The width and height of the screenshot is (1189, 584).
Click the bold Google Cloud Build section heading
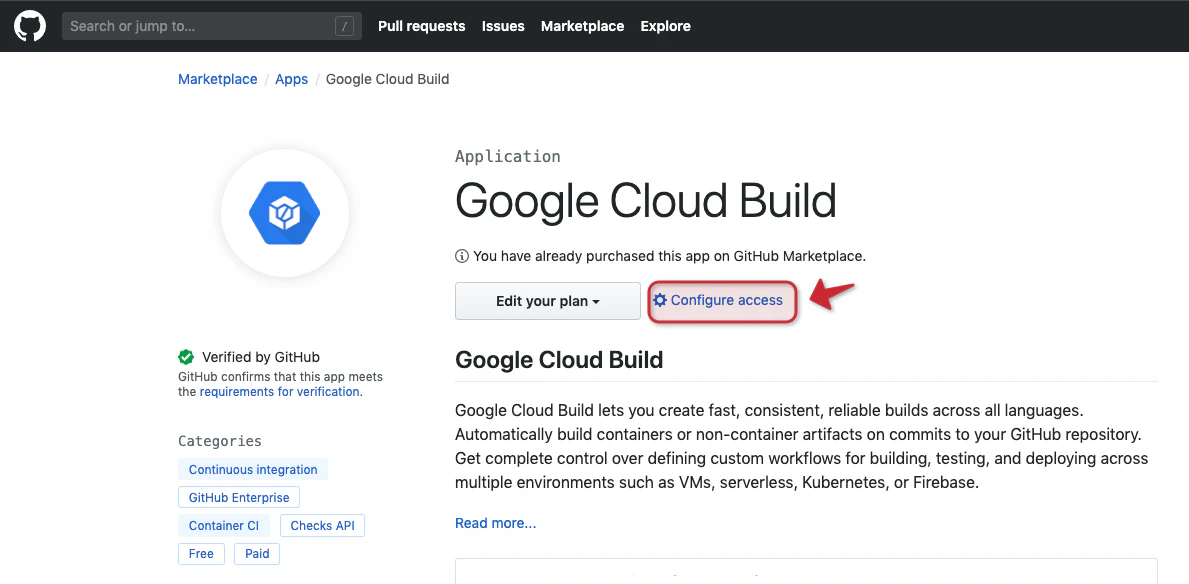(x=559, y=360)
